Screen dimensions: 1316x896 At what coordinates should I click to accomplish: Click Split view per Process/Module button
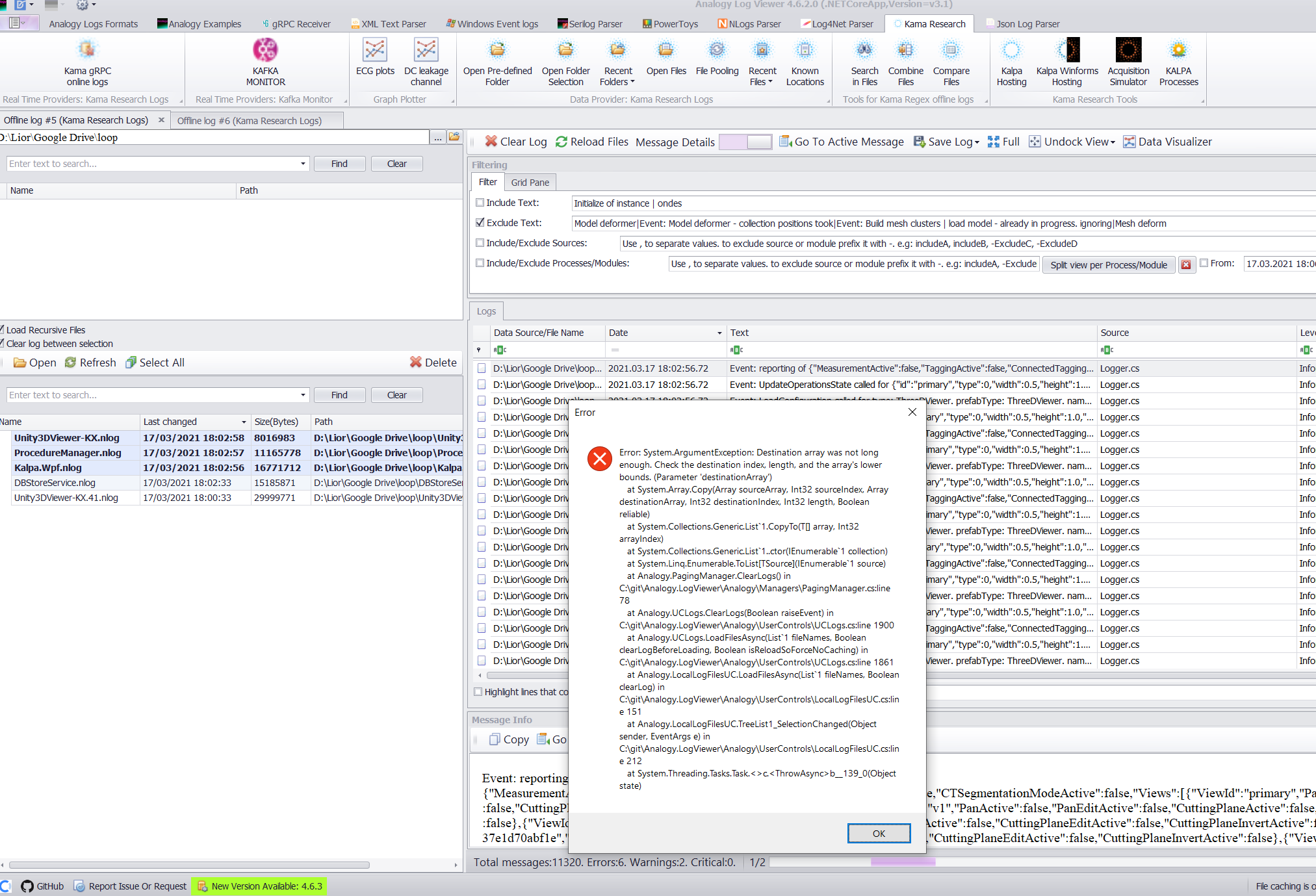coord(1109,264)
